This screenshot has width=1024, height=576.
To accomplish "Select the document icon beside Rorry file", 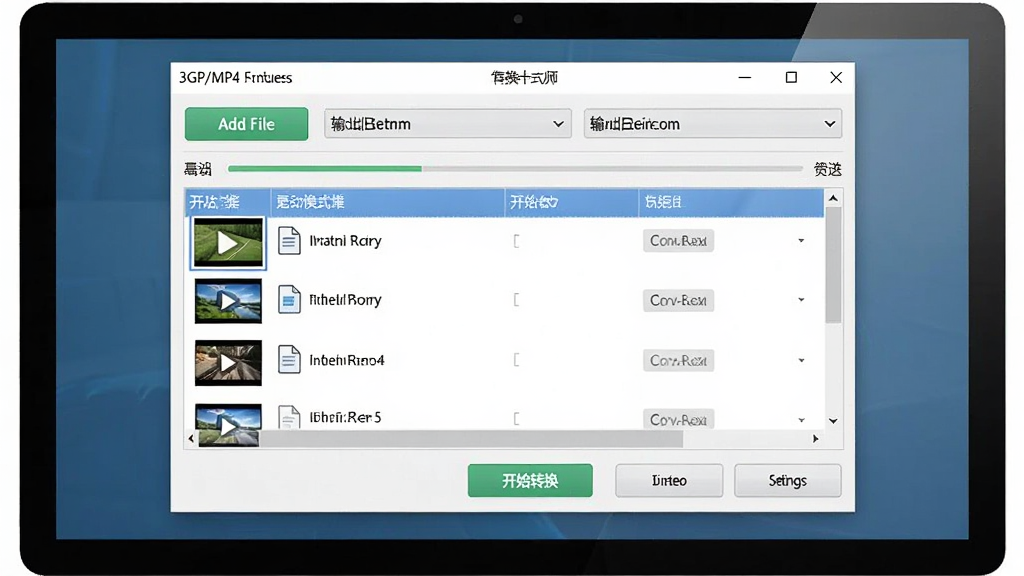I will (289, 300).
